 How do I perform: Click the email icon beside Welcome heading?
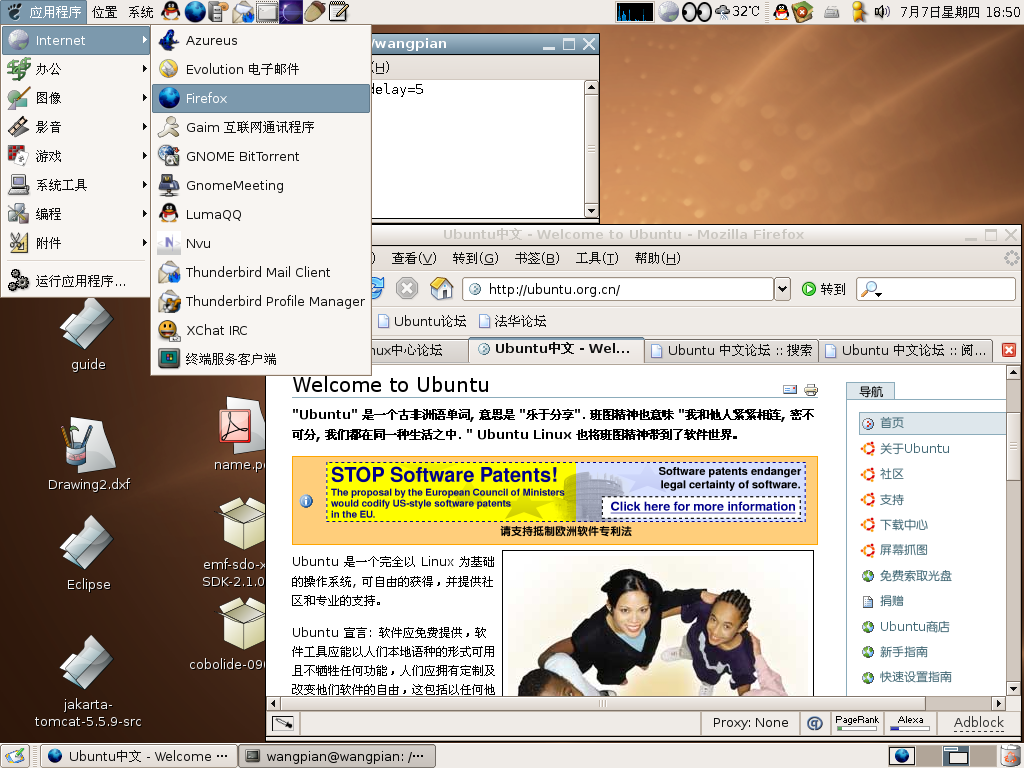pyautogui.click(x=790, y=390)
